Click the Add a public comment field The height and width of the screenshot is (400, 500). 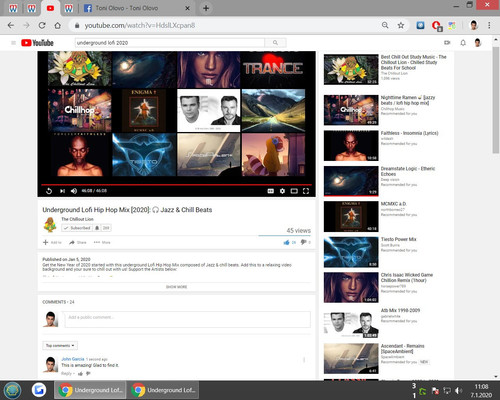tap(187, 319)
